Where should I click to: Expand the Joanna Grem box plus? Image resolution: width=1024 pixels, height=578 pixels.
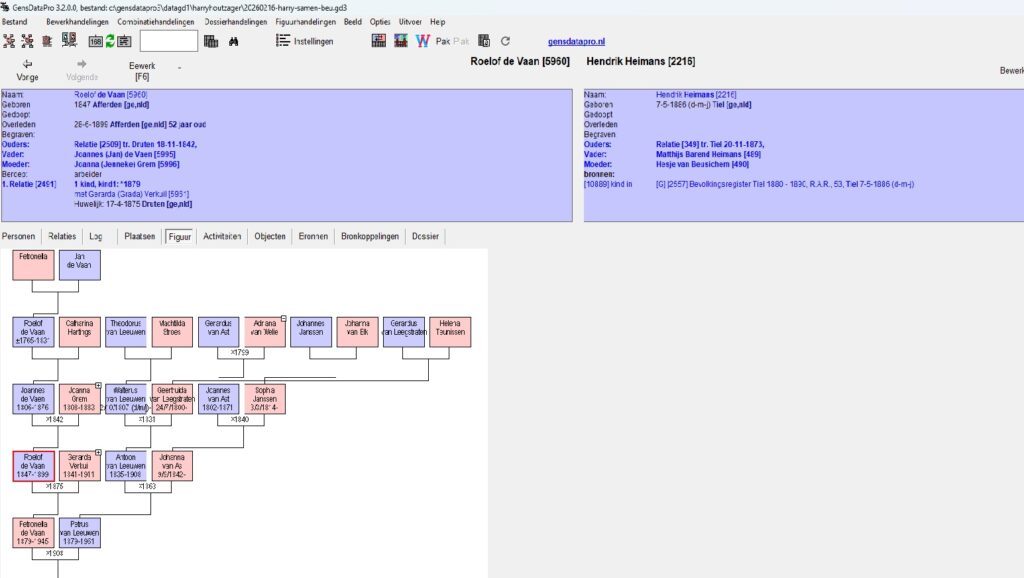(x=98, y=386)
